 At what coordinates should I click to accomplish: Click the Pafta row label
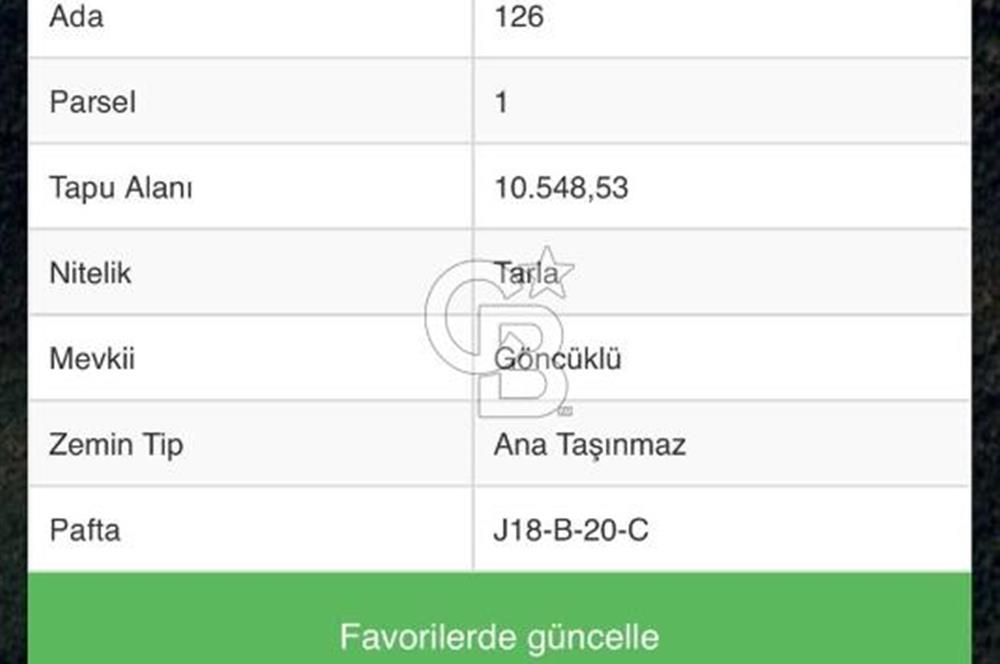point(86,531)
